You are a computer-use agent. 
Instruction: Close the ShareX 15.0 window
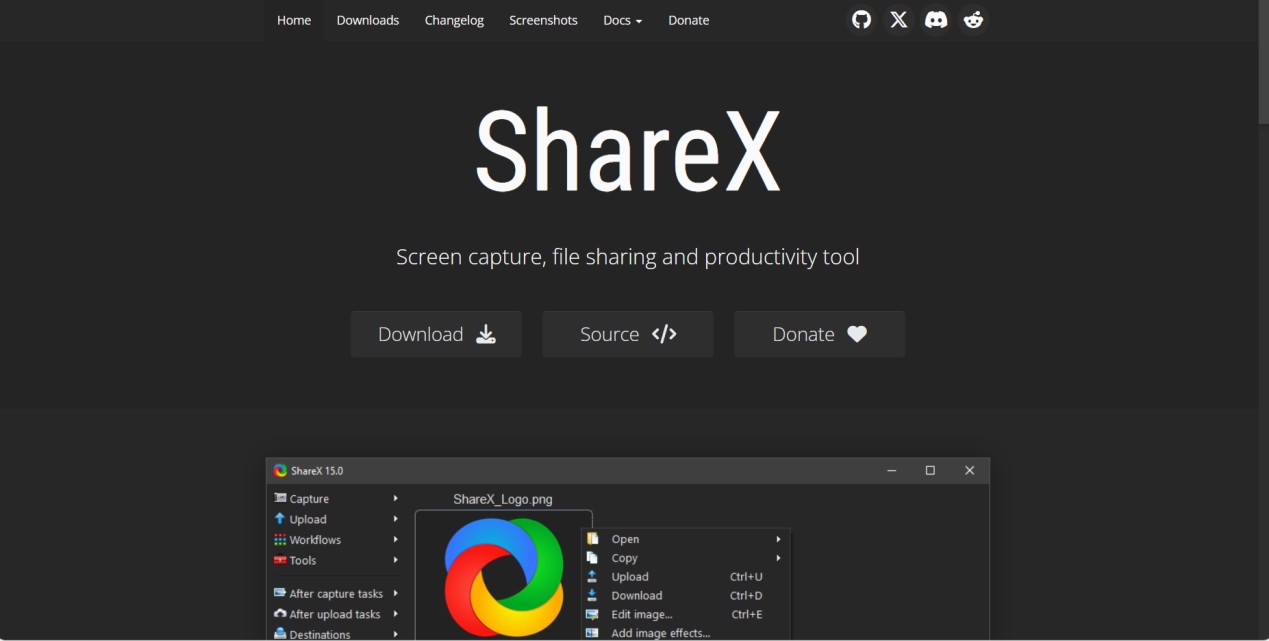pyautogui.click(x=969, y=470)
